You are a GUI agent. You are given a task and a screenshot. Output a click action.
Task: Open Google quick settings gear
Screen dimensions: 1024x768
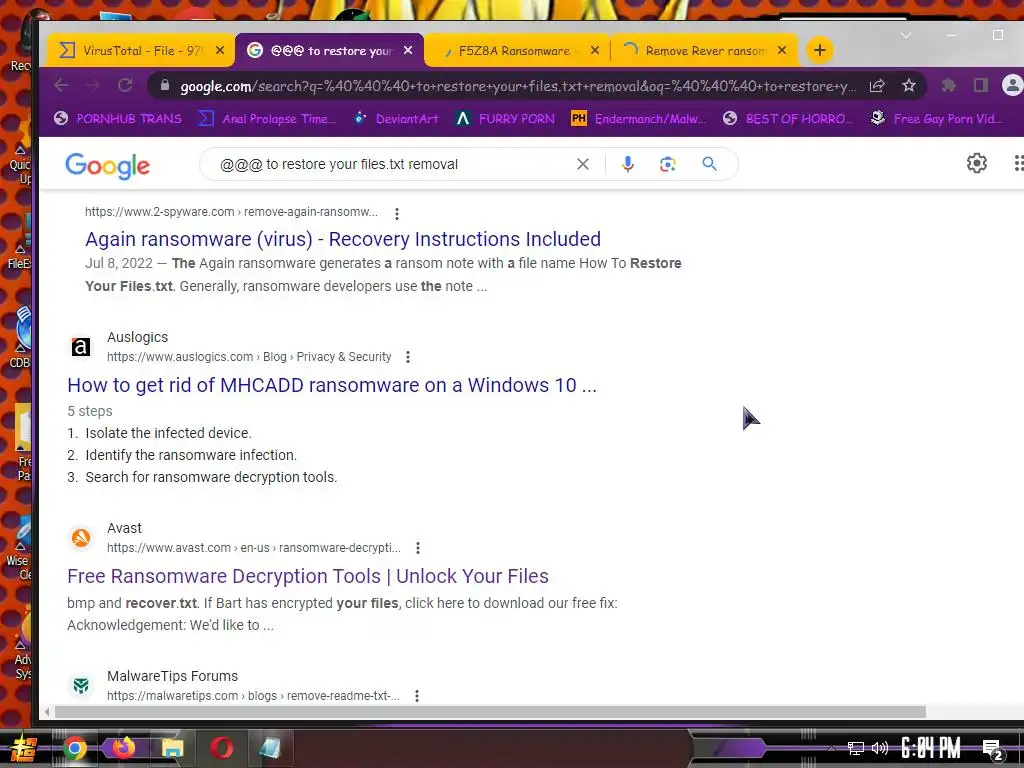point(976,163)
